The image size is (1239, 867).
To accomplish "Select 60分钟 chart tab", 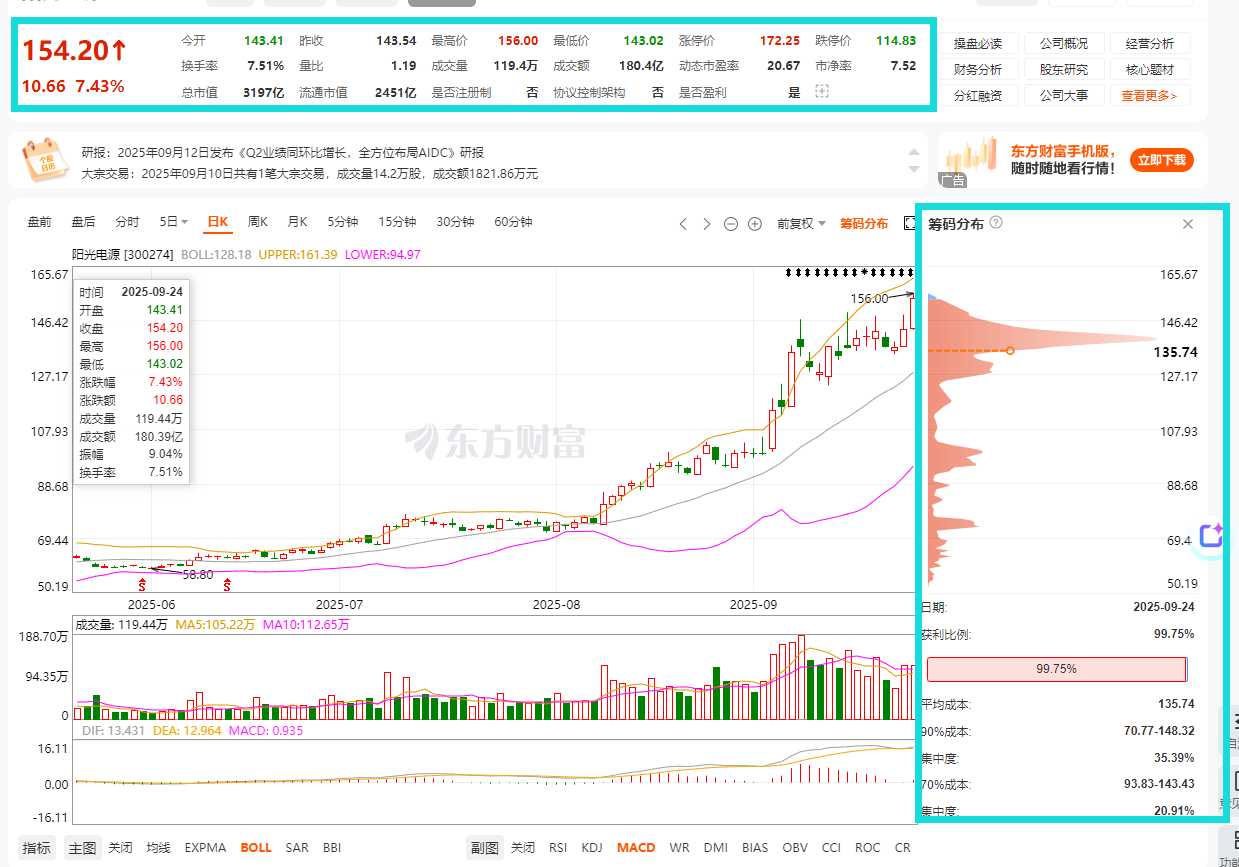I will coord(513,222).
